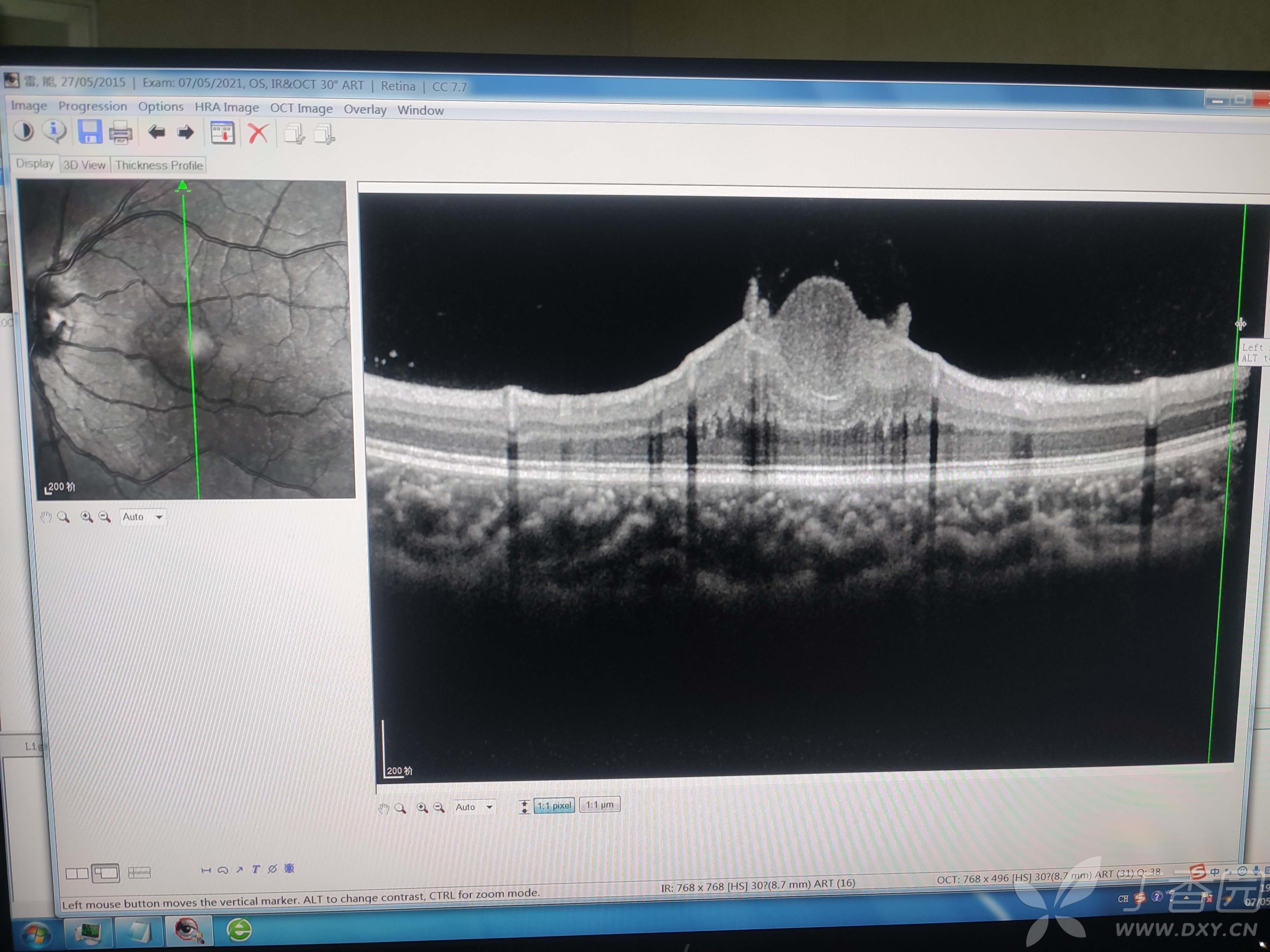Screen dimensions: 1270x952
Task: Open the 3D View tab
Action: tap(84, 165)
